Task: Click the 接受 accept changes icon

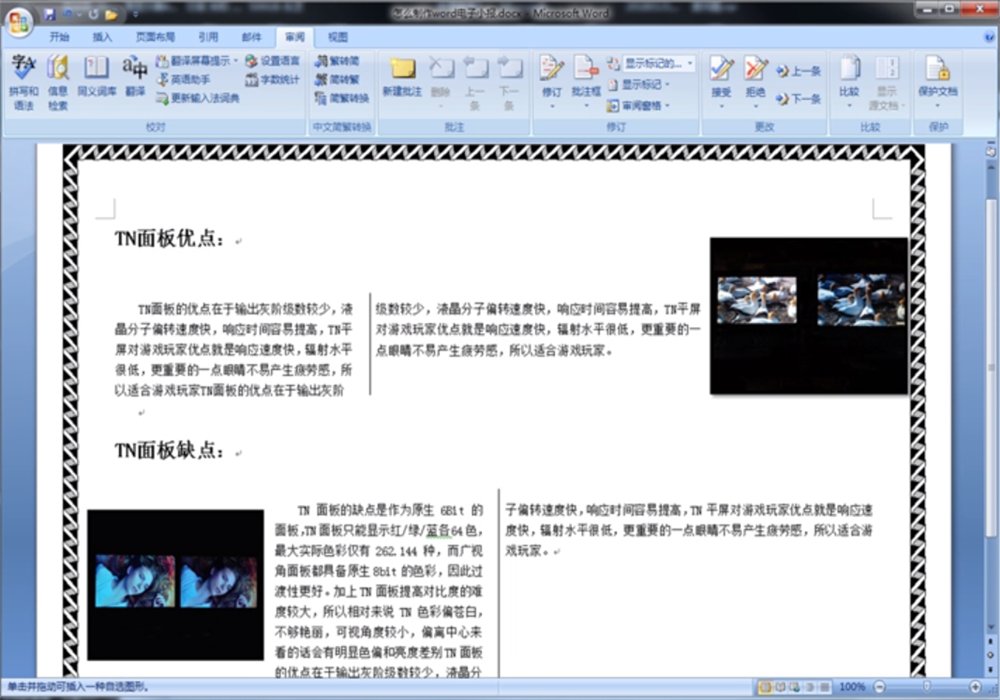Action: point(719,80)
